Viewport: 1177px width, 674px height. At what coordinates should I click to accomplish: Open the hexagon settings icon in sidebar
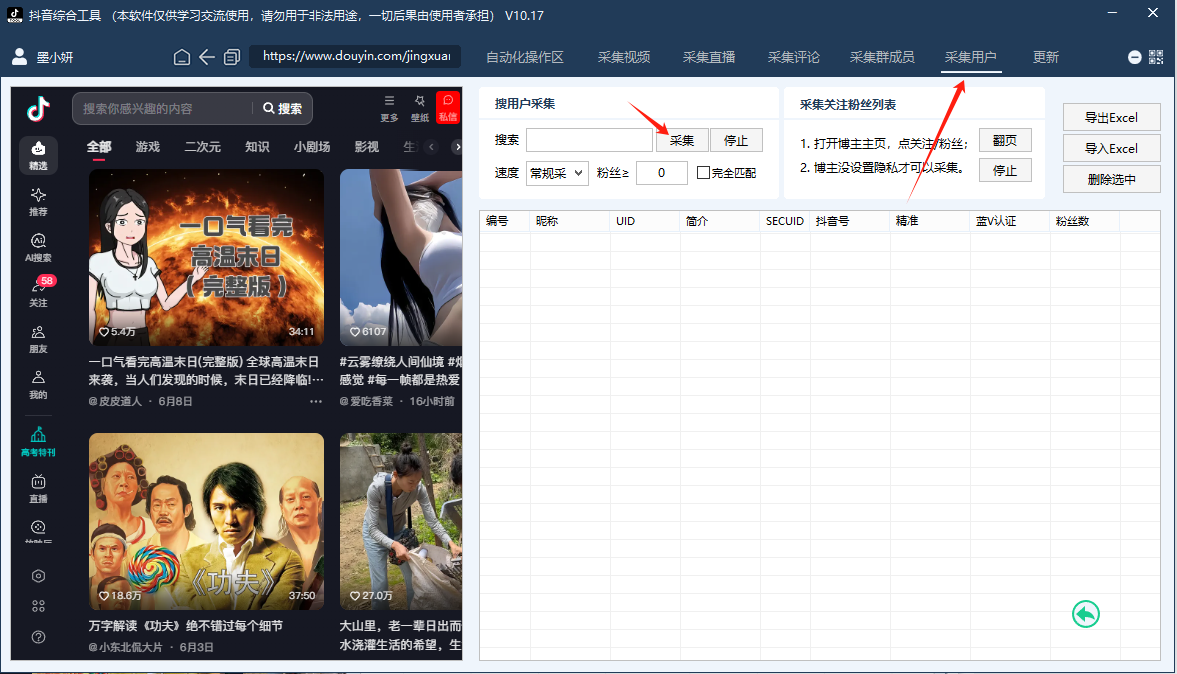click(x=38, y=576)
